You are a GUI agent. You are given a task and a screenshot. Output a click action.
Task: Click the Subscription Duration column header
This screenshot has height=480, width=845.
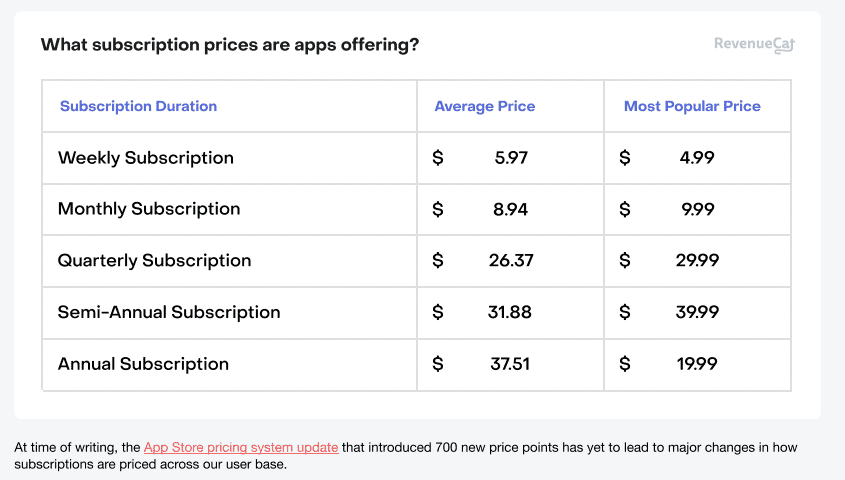click(138, 106)
